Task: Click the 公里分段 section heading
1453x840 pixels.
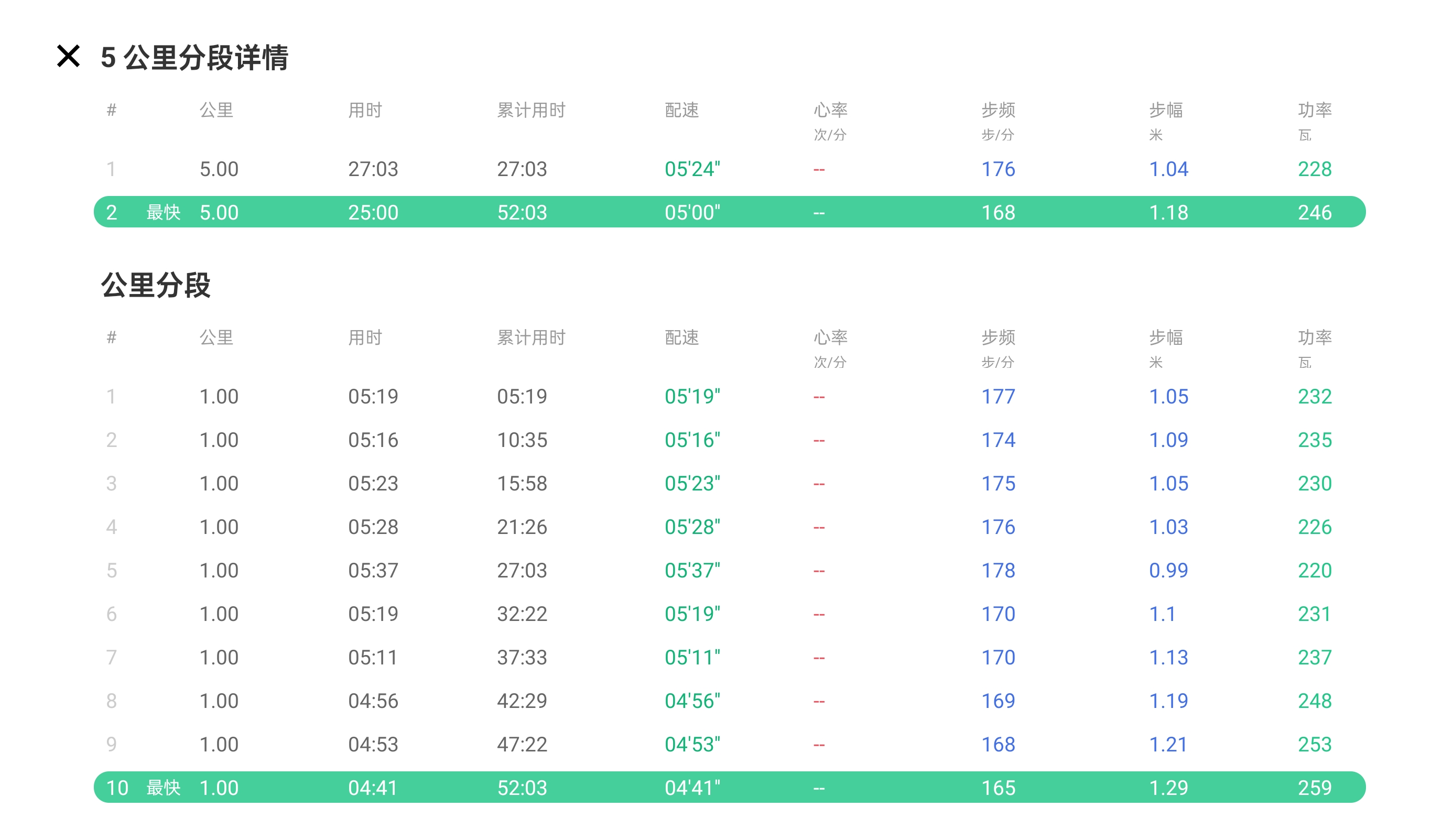Action: pos(156,285)
